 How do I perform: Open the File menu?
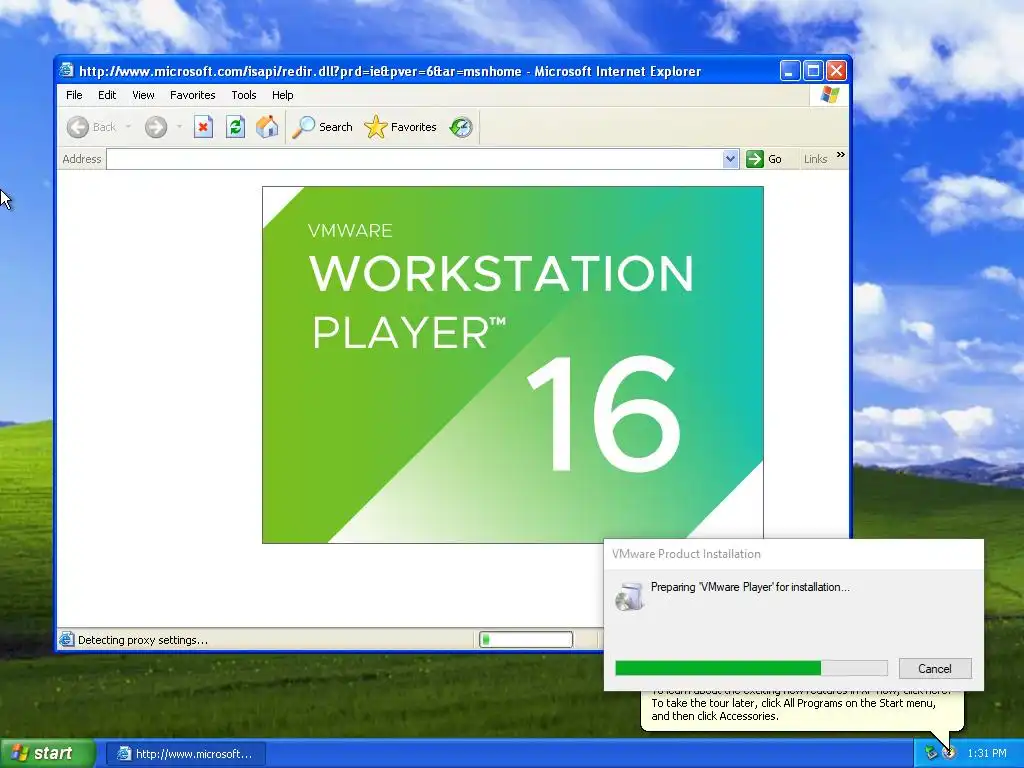[74, 95]
